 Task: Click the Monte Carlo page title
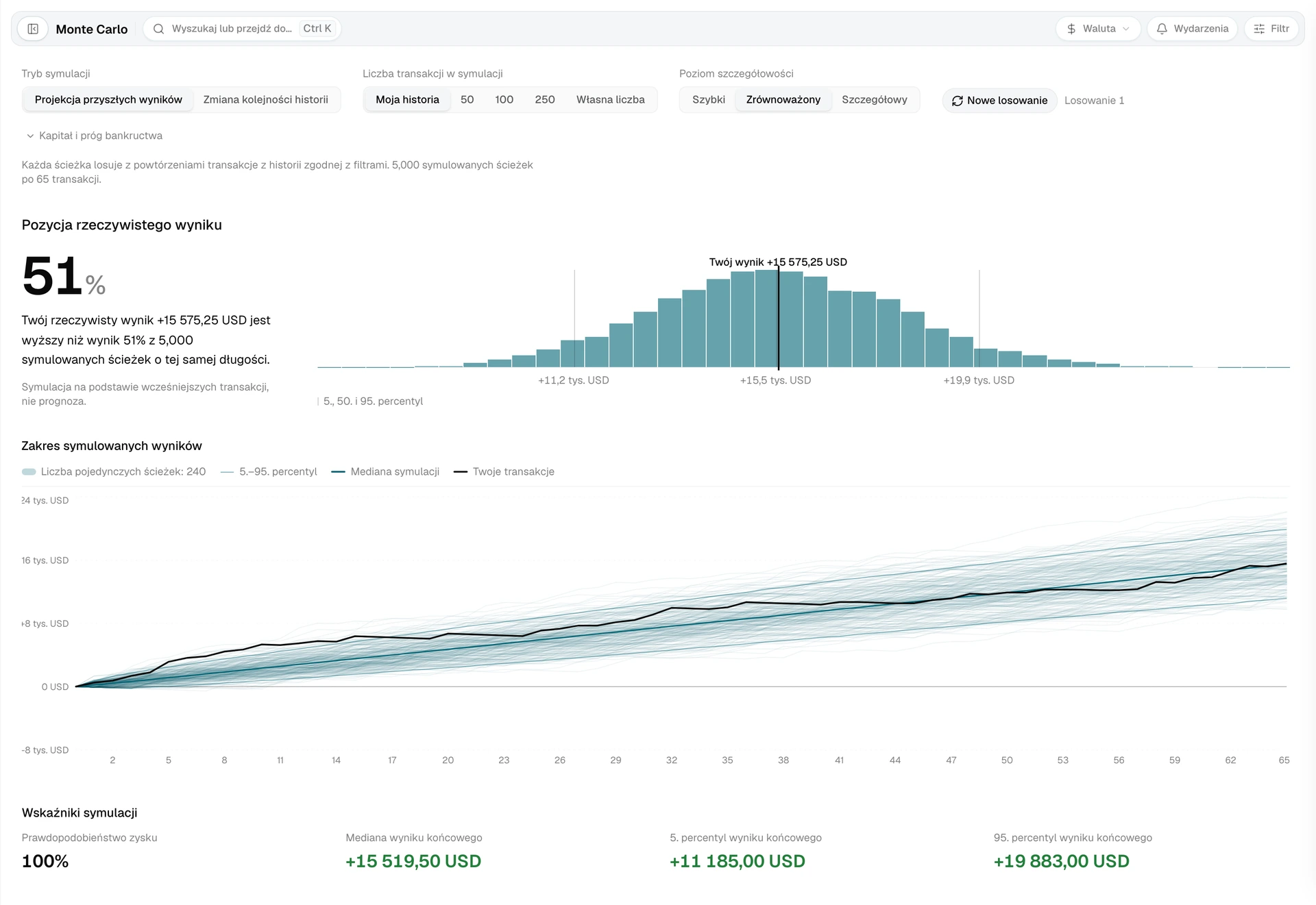(x=92, y=29)
